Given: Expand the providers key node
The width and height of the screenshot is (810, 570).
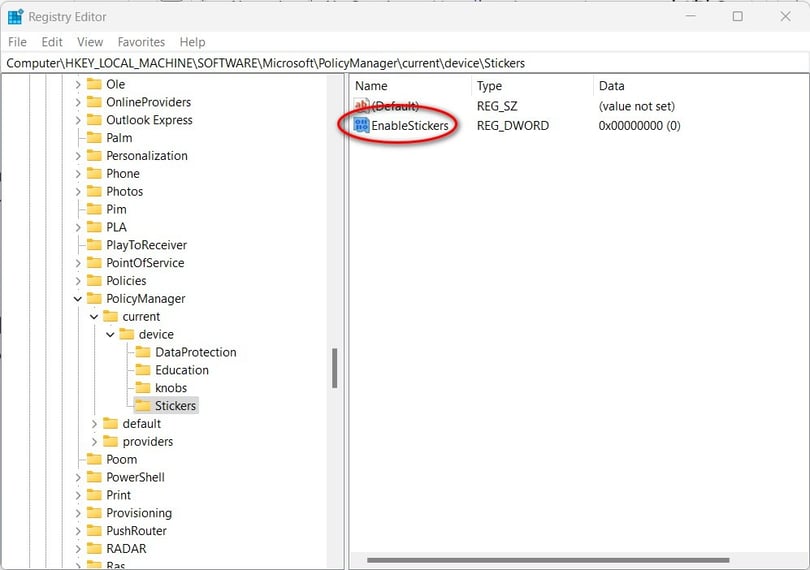Looking at the screenshot, I should pos(94,442).
